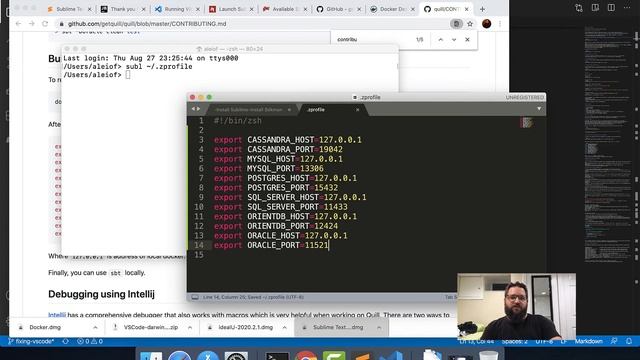The image size is (640, 360).
Task: Close the .zprofile Sublime tab
Action: click(358, 109)
